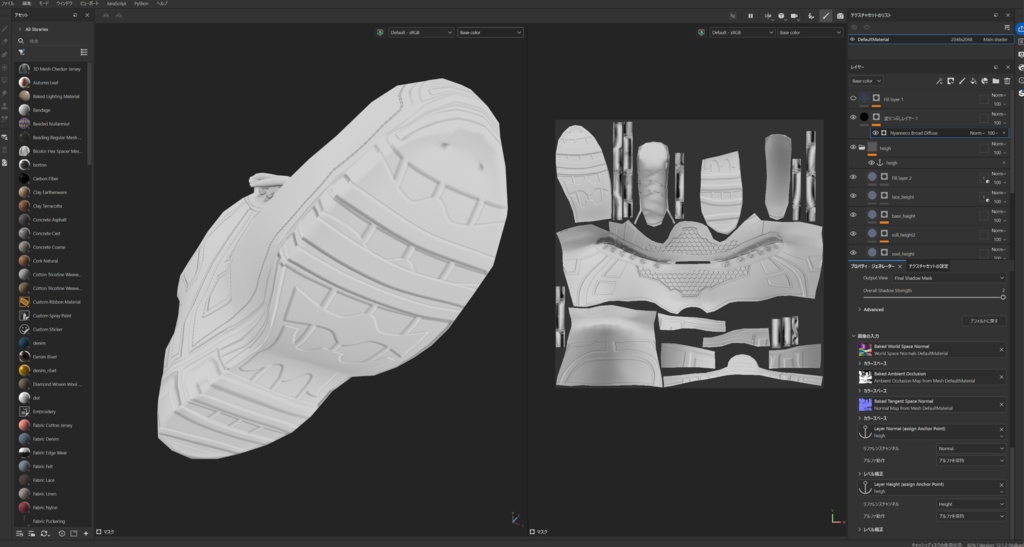Click Fill layer 2 color swatch
Image resolution: width=1024 pixels, height=547 pixels.
(872, 177)
